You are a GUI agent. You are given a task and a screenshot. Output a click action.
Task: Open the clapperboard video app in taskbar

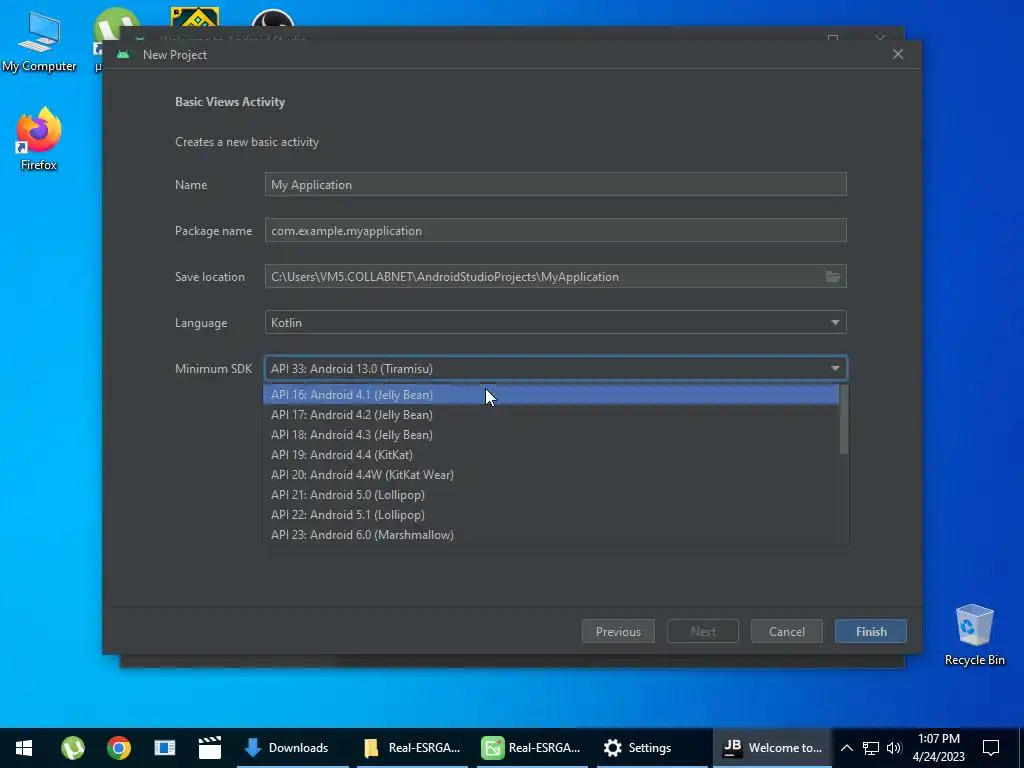[210, 748]
